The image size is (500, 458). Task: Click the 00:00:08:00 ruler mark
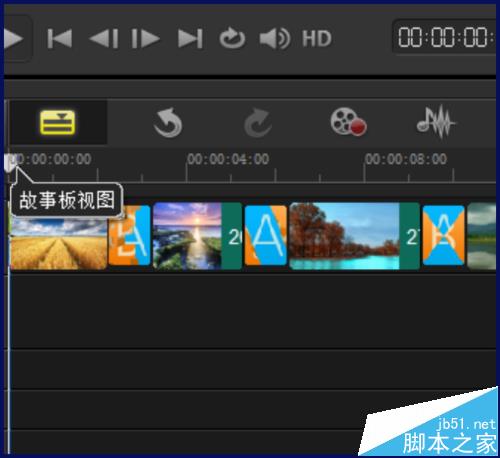click(406, 159)
